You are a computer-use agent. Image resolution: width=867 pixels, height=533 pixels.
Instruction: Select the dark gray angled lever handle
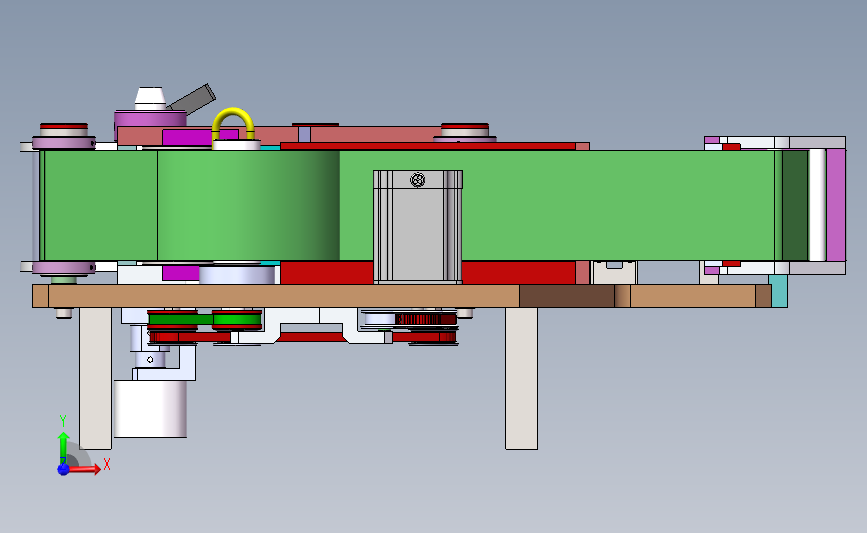pos(192,98)
